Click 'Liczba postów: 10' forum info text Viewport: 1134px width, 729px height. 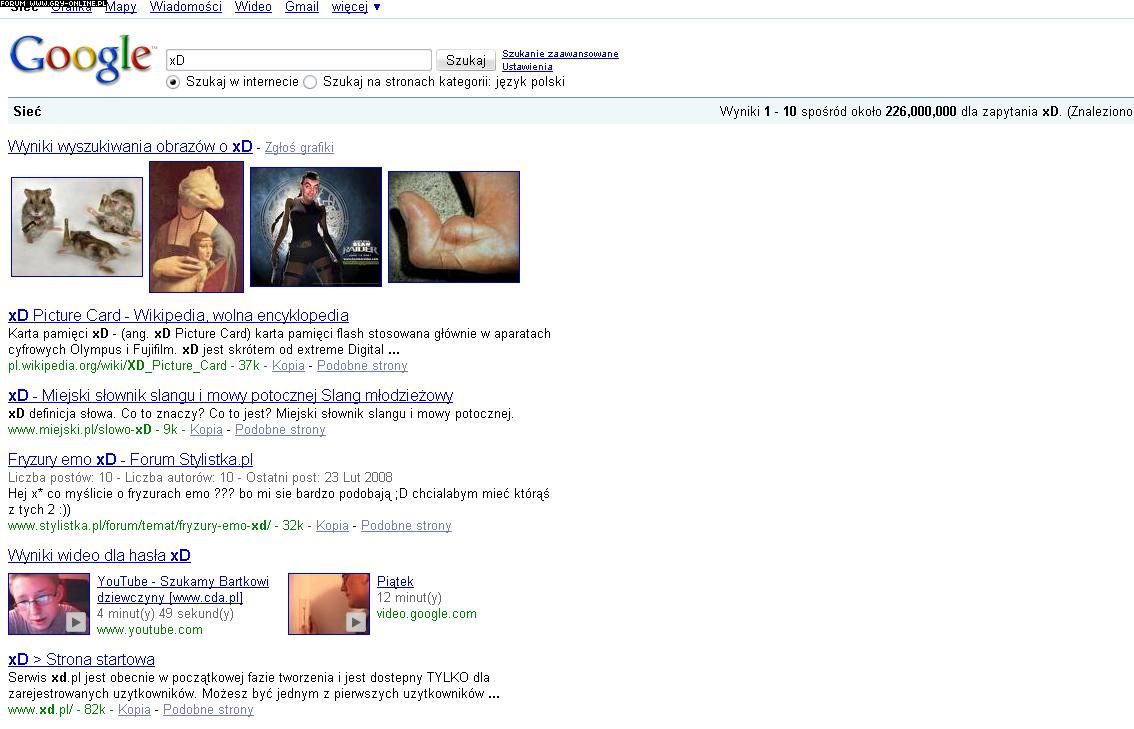[61, 478]
